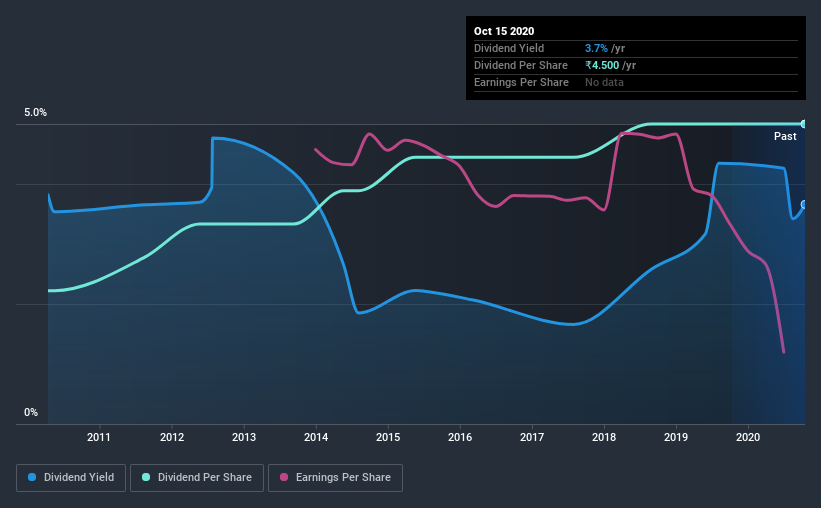Click the Oct 15 2020 tooltip date
Viewport: 821px width, 508px height.
pyautogui.click(x=504, y=31)
